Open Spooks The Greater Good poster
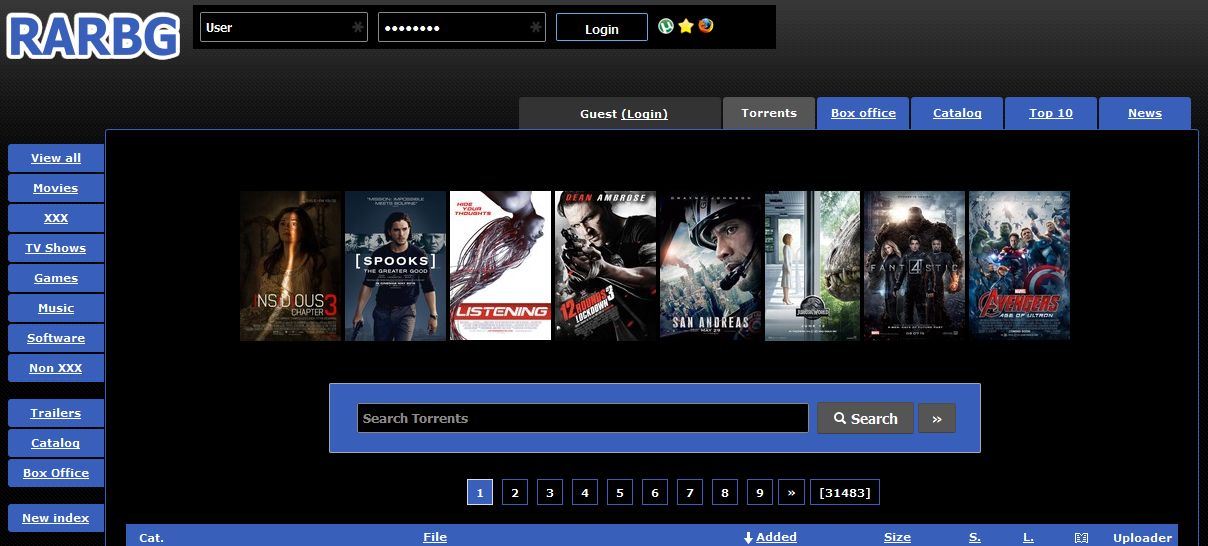Image resolution: width=1208 pixels, height=546 pixels. click(x=395, y=266)
